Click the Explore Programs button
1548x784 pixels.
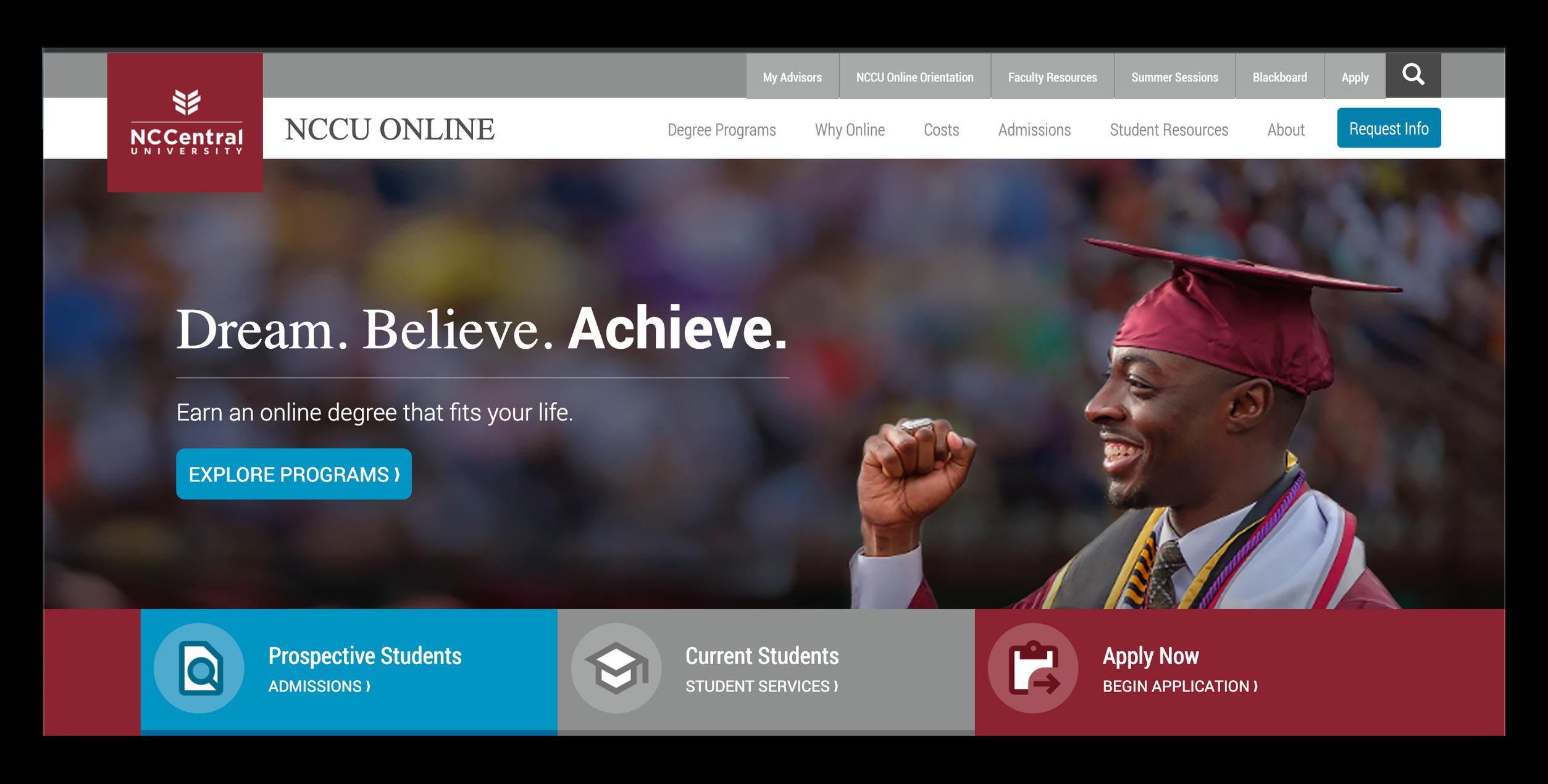point(294,473)
